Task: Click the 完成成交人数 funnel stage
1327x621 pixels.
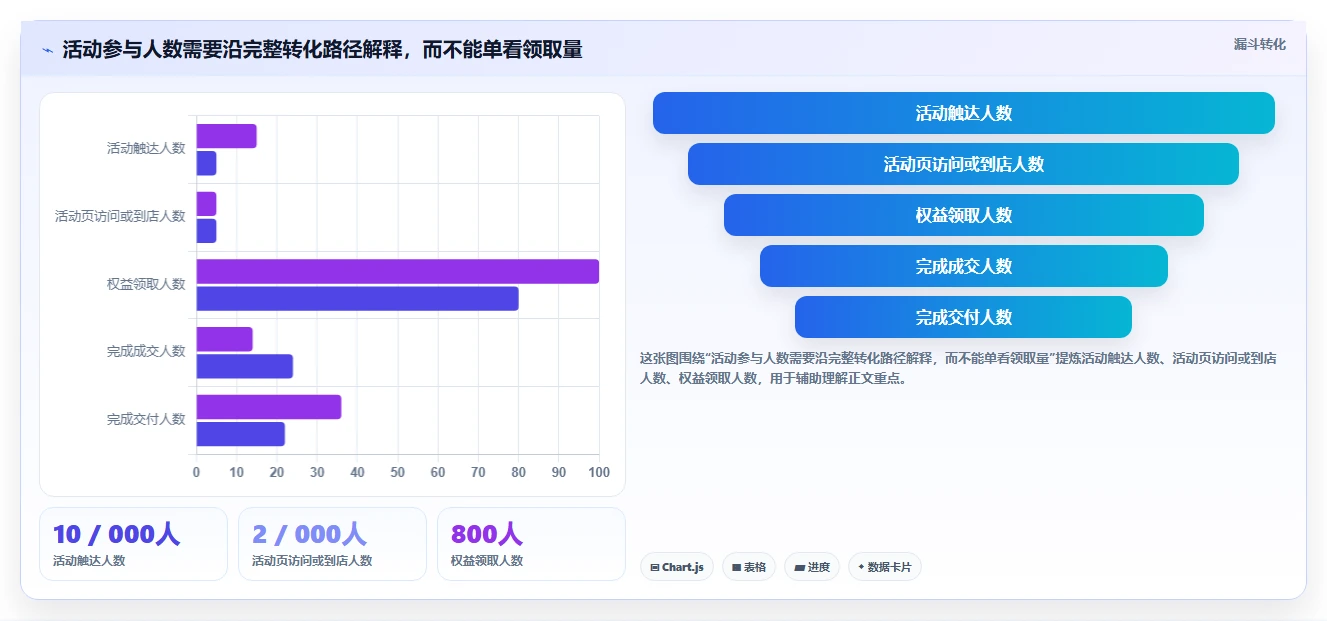Action: point(964,266)
